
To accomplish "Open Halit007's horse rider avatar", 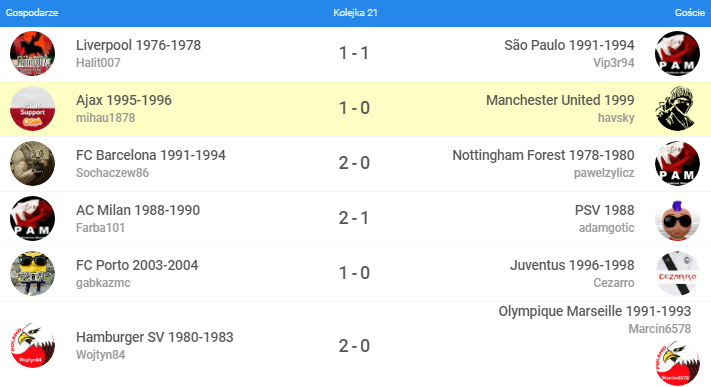I will click(x=32, y=54).
